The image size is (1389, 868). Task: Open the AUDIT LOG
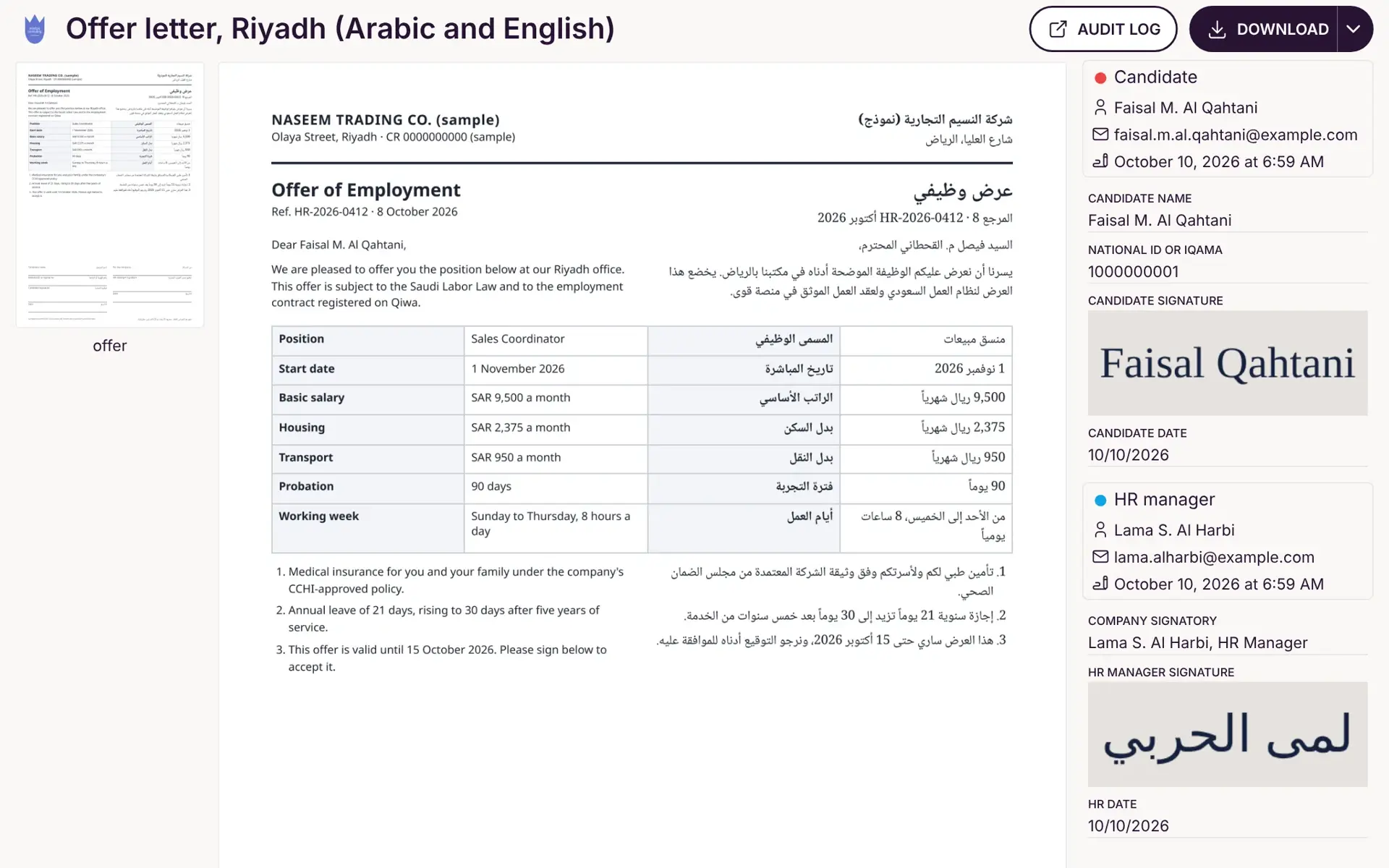click(x=1103, y=29)
